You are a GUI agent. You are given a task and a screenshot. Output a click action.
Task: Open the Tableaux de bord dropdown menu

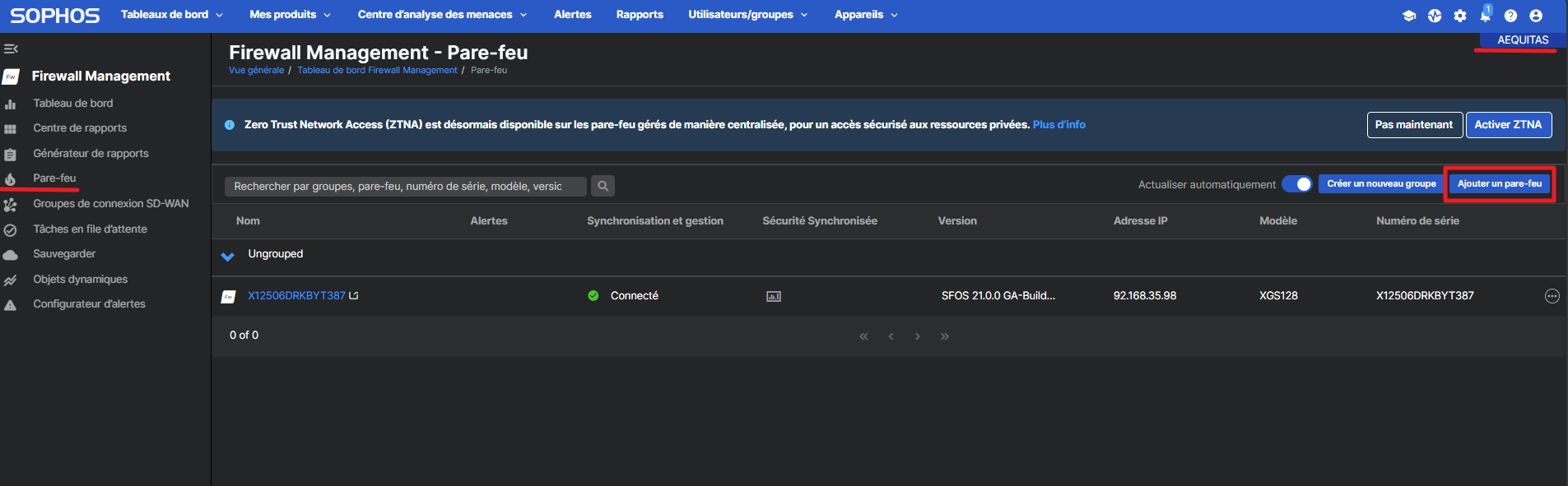tap(171, 15)
